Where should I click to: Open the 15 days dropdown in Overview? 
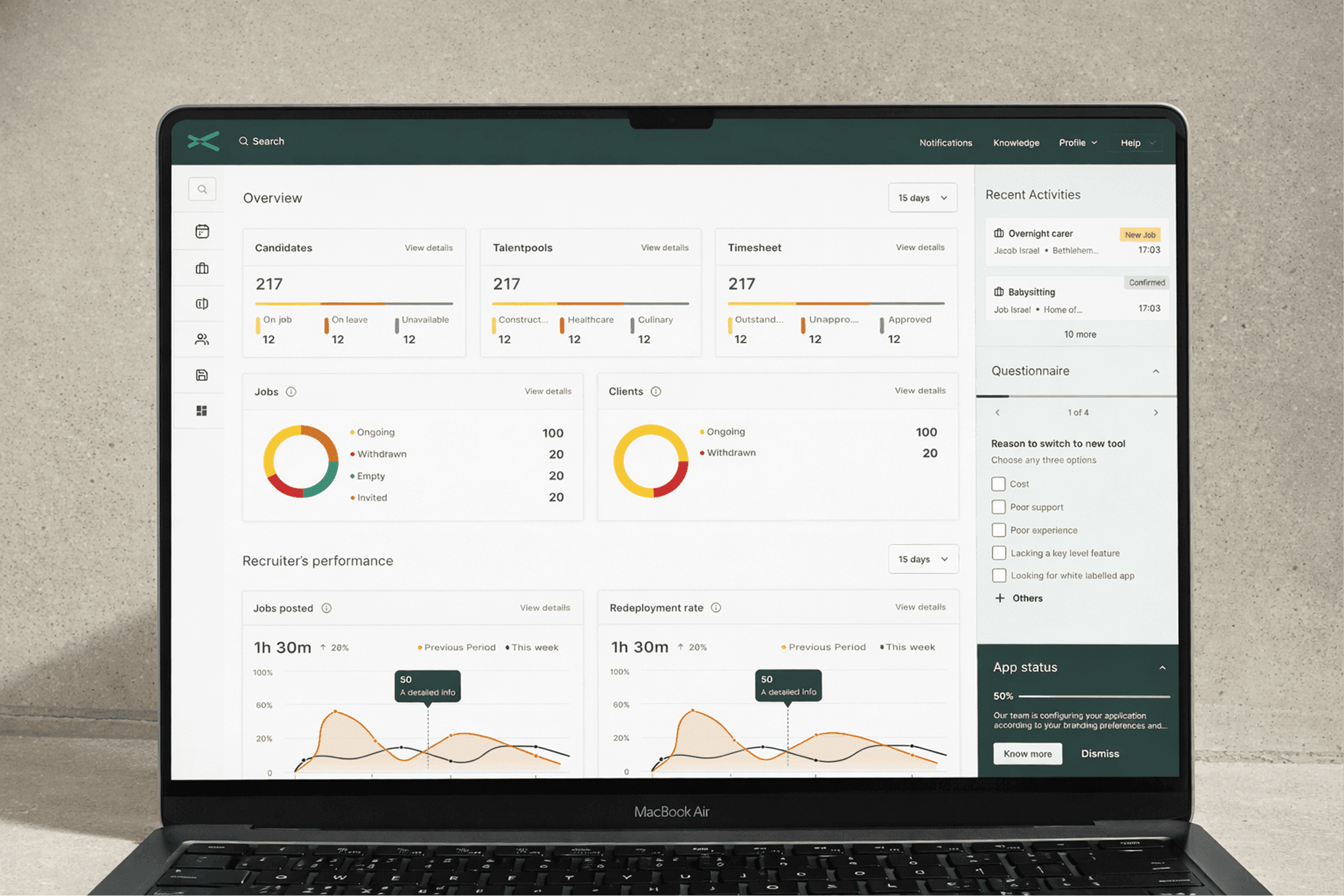point(922,198)
